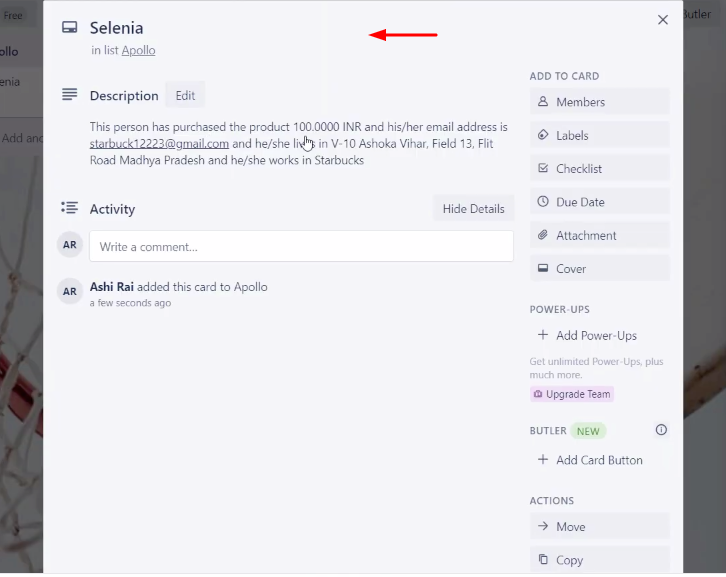Add a Checklist to the card
Screen dimensions: 726x577
pyautogui.click(x=600, y=169)
